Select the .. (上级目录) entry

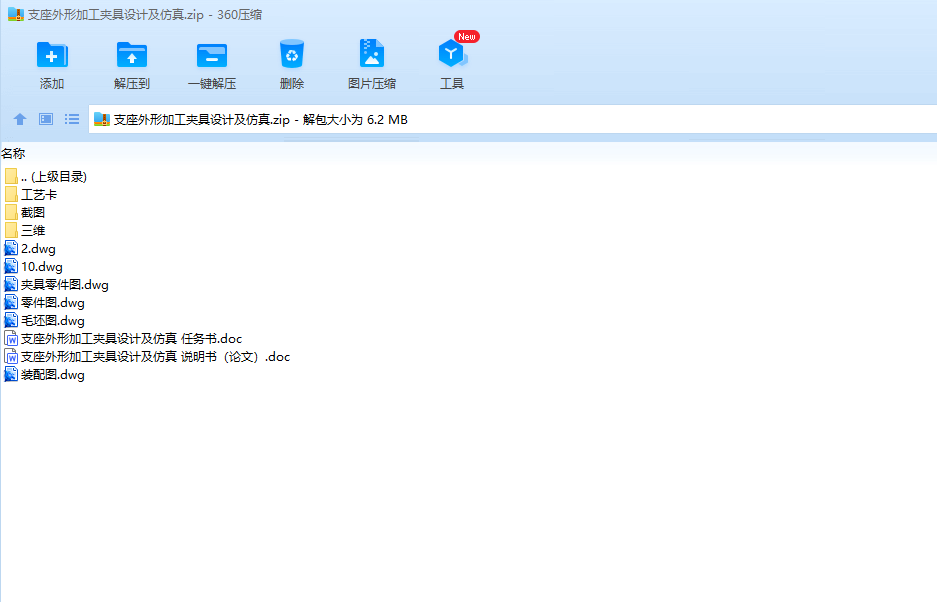54,176
